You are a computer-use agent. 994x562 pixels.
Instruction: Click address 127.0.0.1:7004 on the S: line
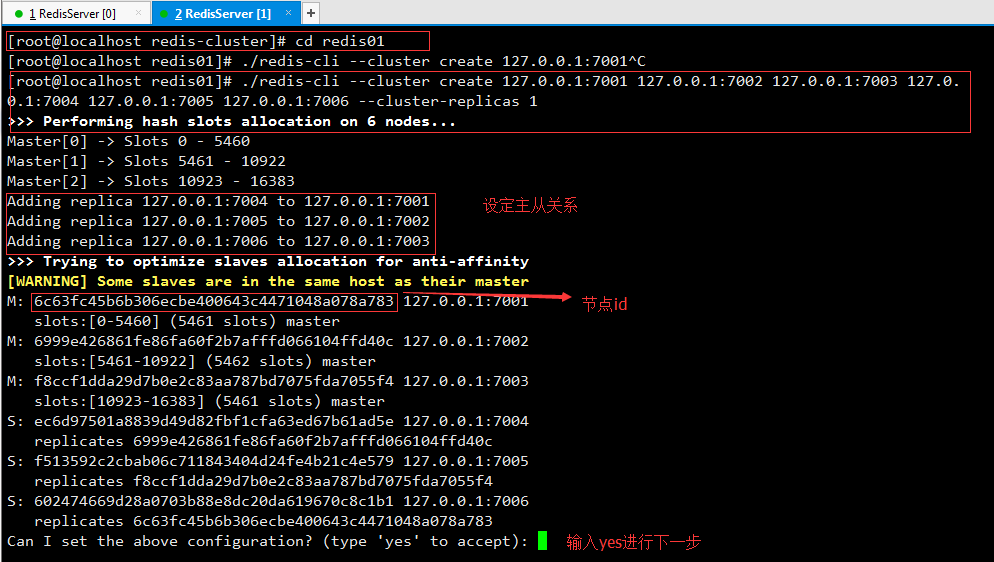[466, 421]
